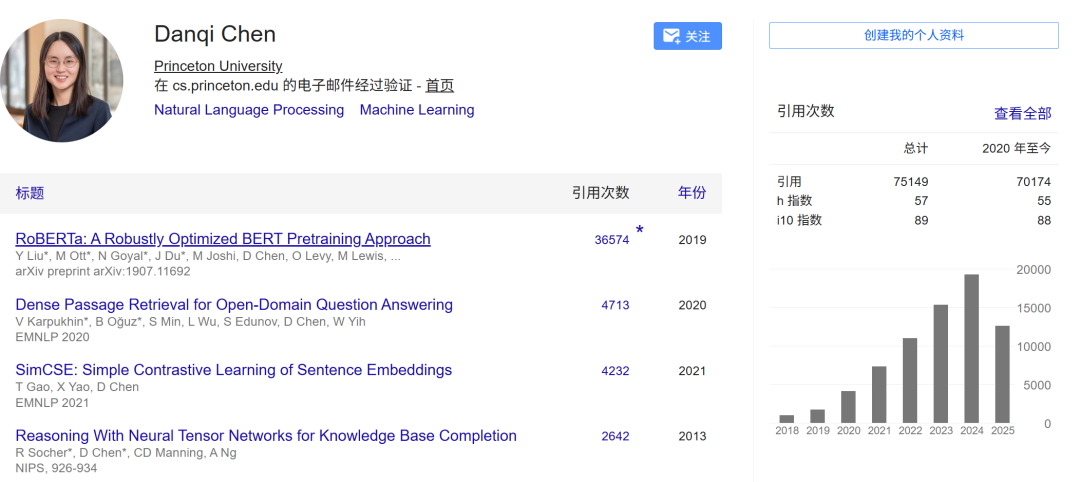1080x482 pixels.
Task: Sort publications by 标题 column header
Action: point(30,193)
